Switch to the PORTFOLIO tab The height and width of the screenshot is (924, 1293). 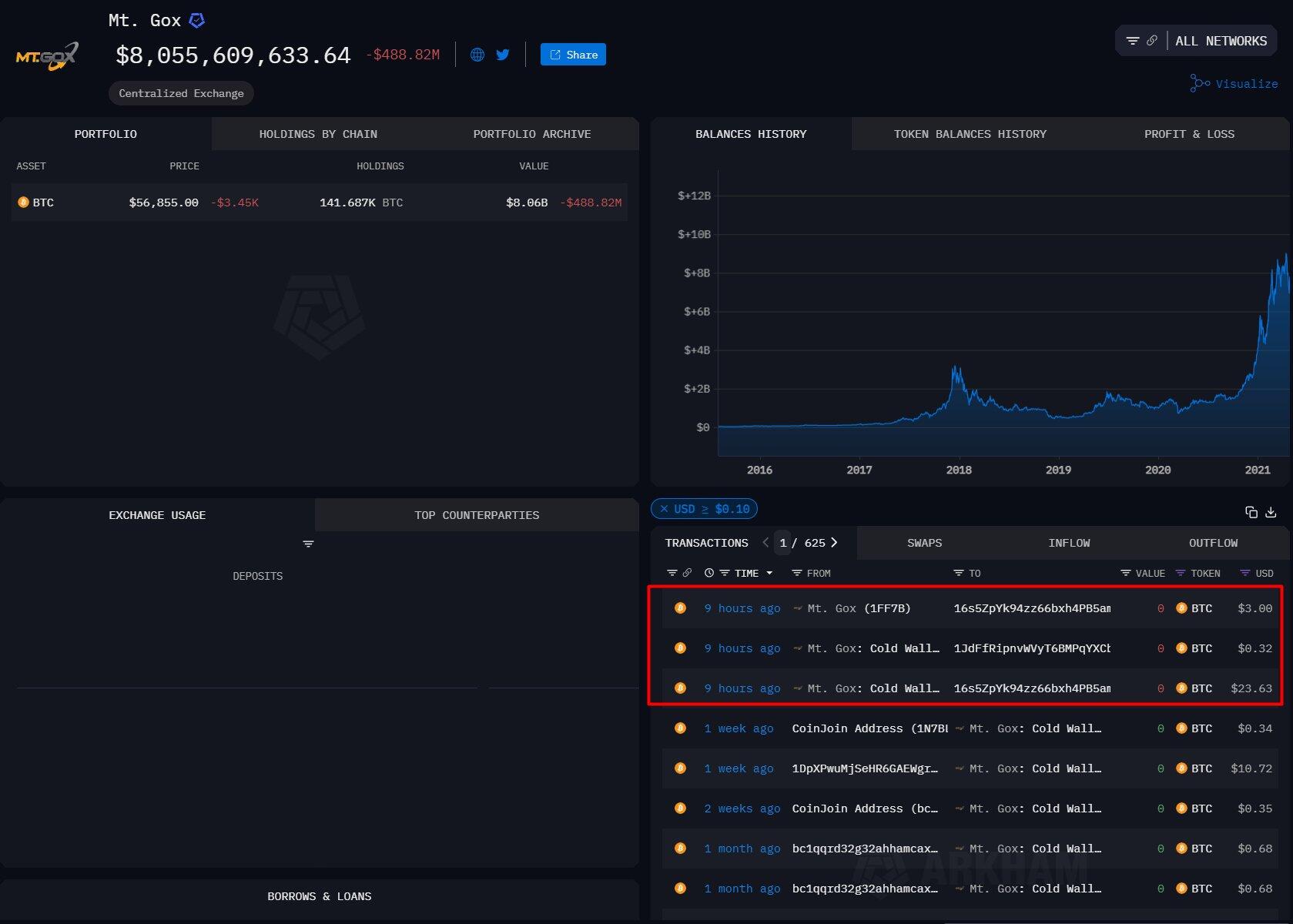click(x=106, y=134)
